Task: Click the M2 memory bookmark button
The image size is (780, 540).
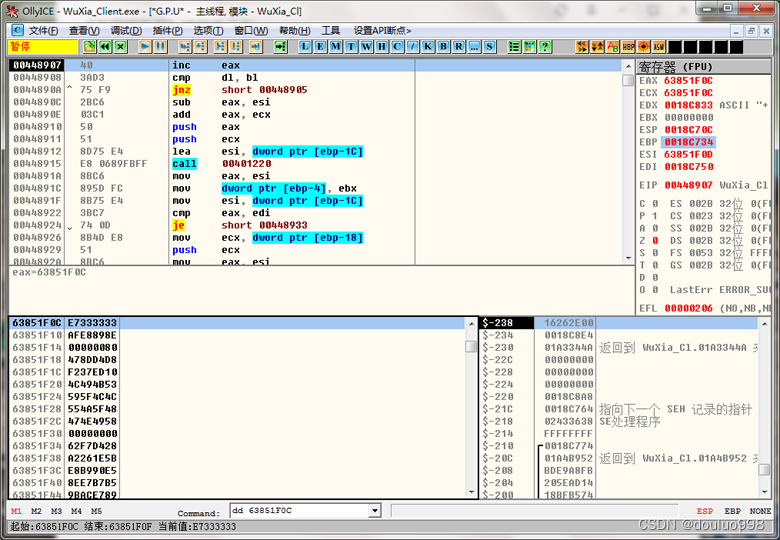Action: [x=36, y=511]
